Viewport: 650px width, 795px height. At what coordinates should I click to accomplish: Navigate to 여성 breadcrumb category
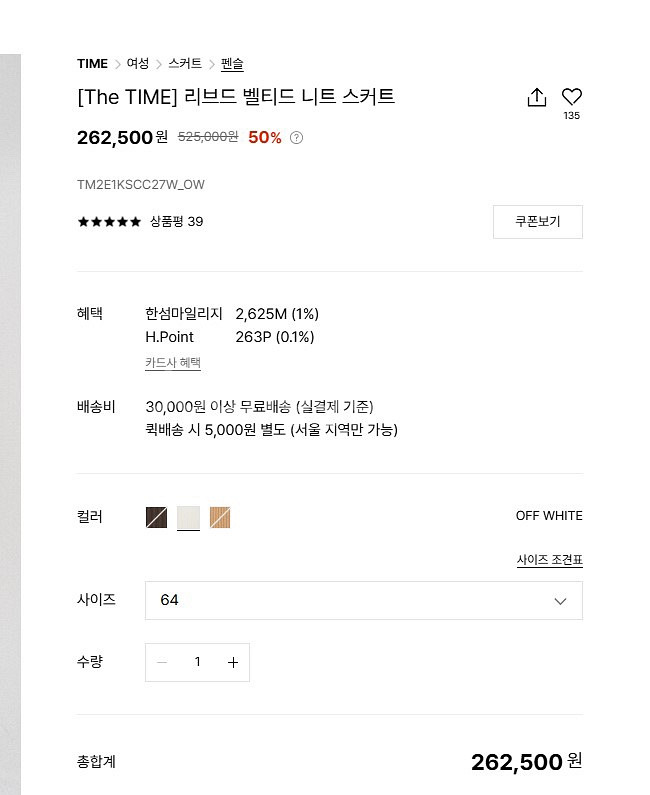point(138,64)
